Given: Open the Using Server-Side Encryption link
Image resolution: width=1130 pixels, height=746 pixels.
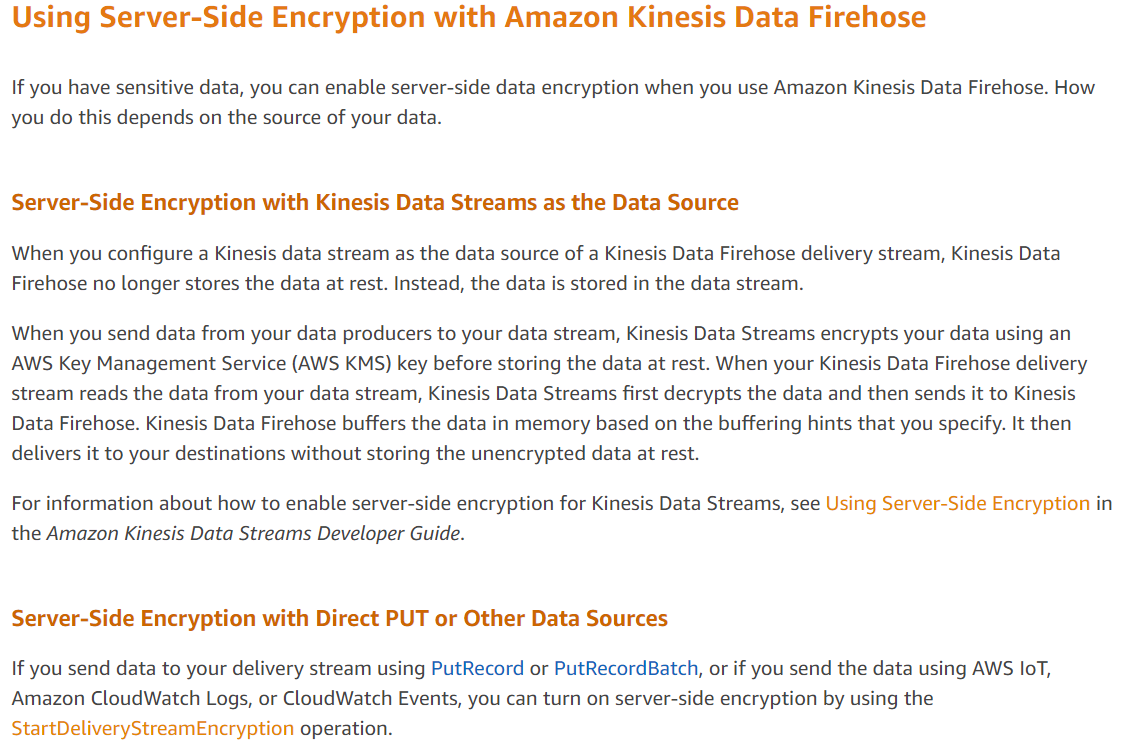Looking at the screenshot, I should (x=957, y=503).
